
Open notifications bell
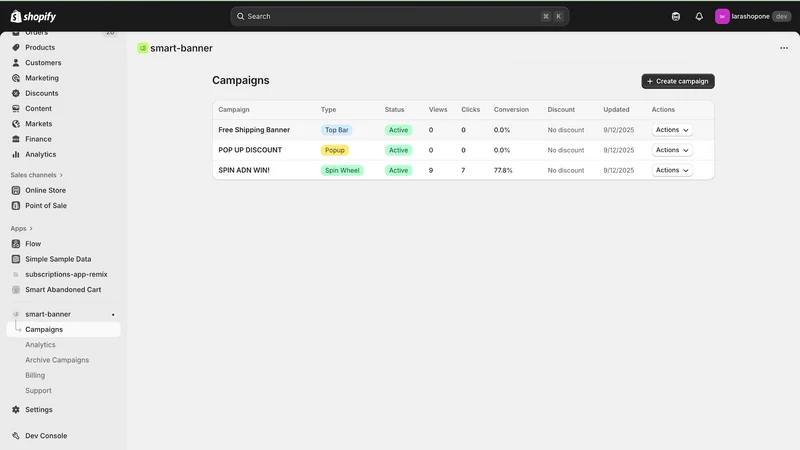click(699, 16)
